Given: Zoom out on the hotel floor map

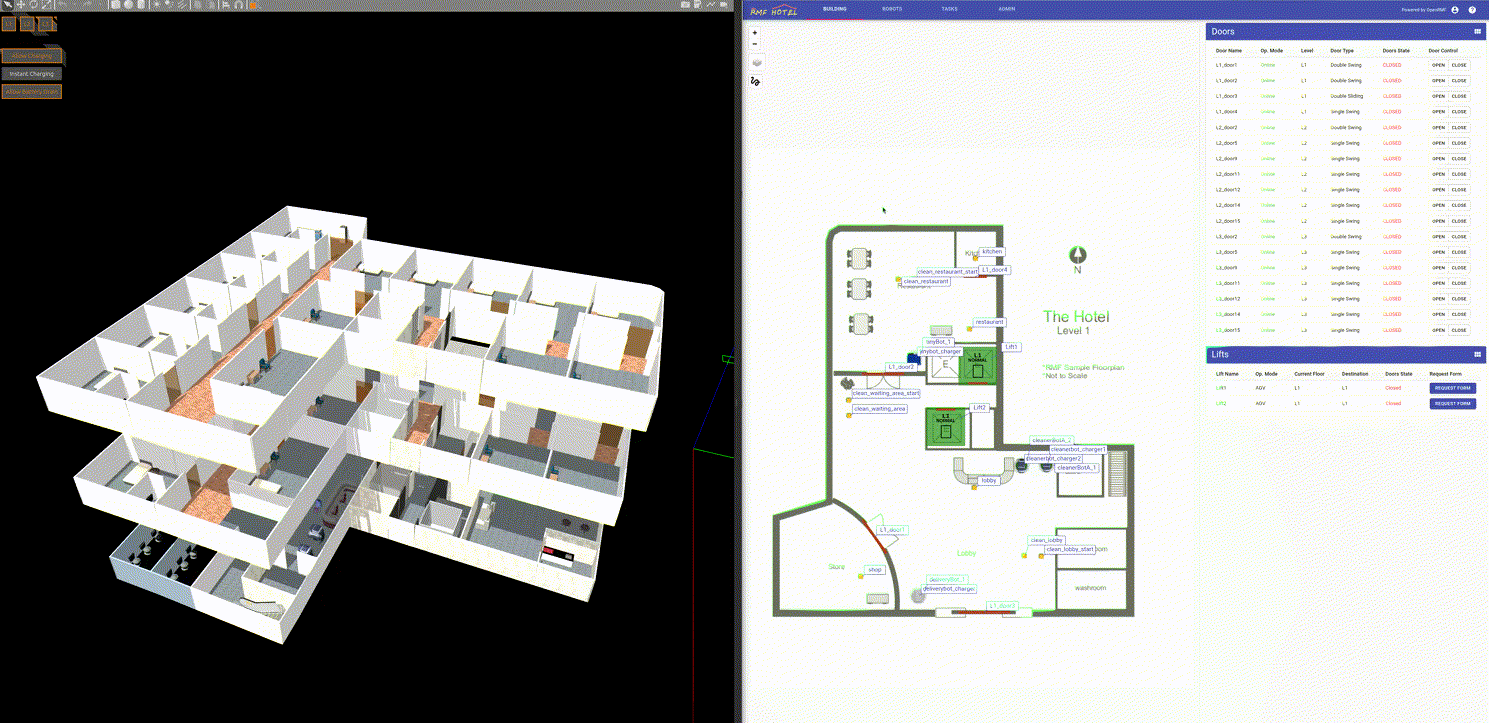Looking at the screenshot, I should [x=754, y=44].
